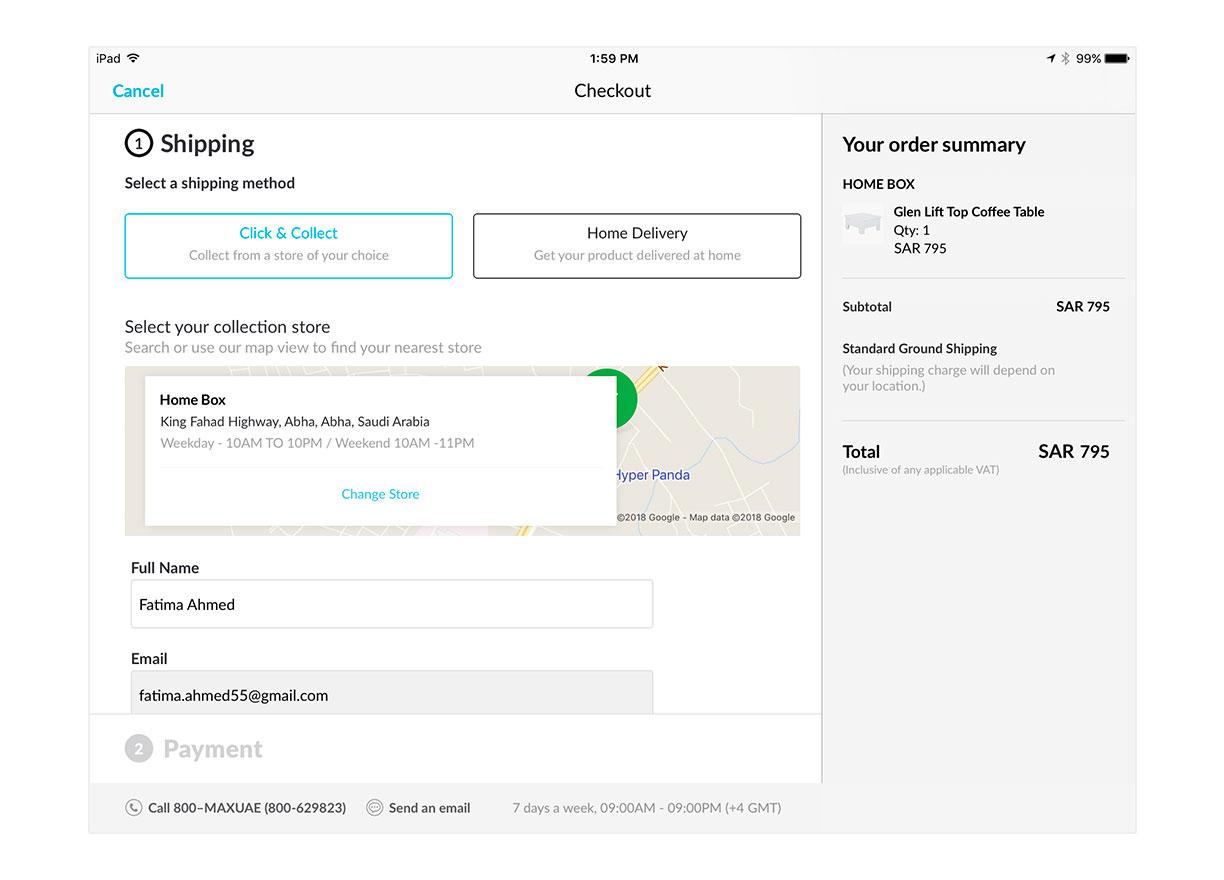Tap the Map data ©2018 Google attribution
Screen dimensions: 1224x880
click(742, 518)
